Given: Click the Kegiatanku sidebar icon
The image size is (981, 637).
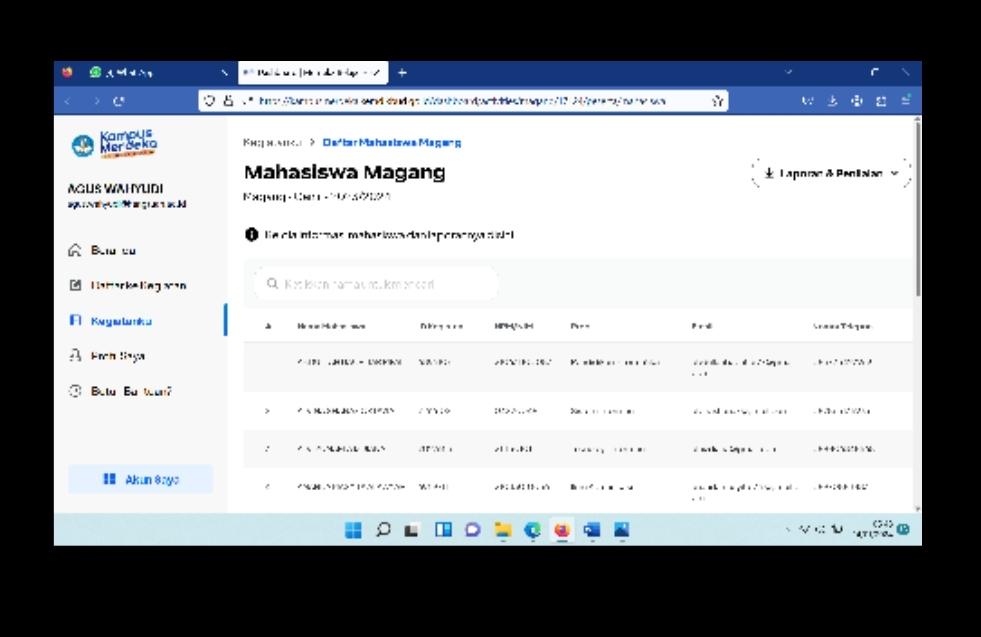Looking at the screenshot, I should click(x=75, y=321).
